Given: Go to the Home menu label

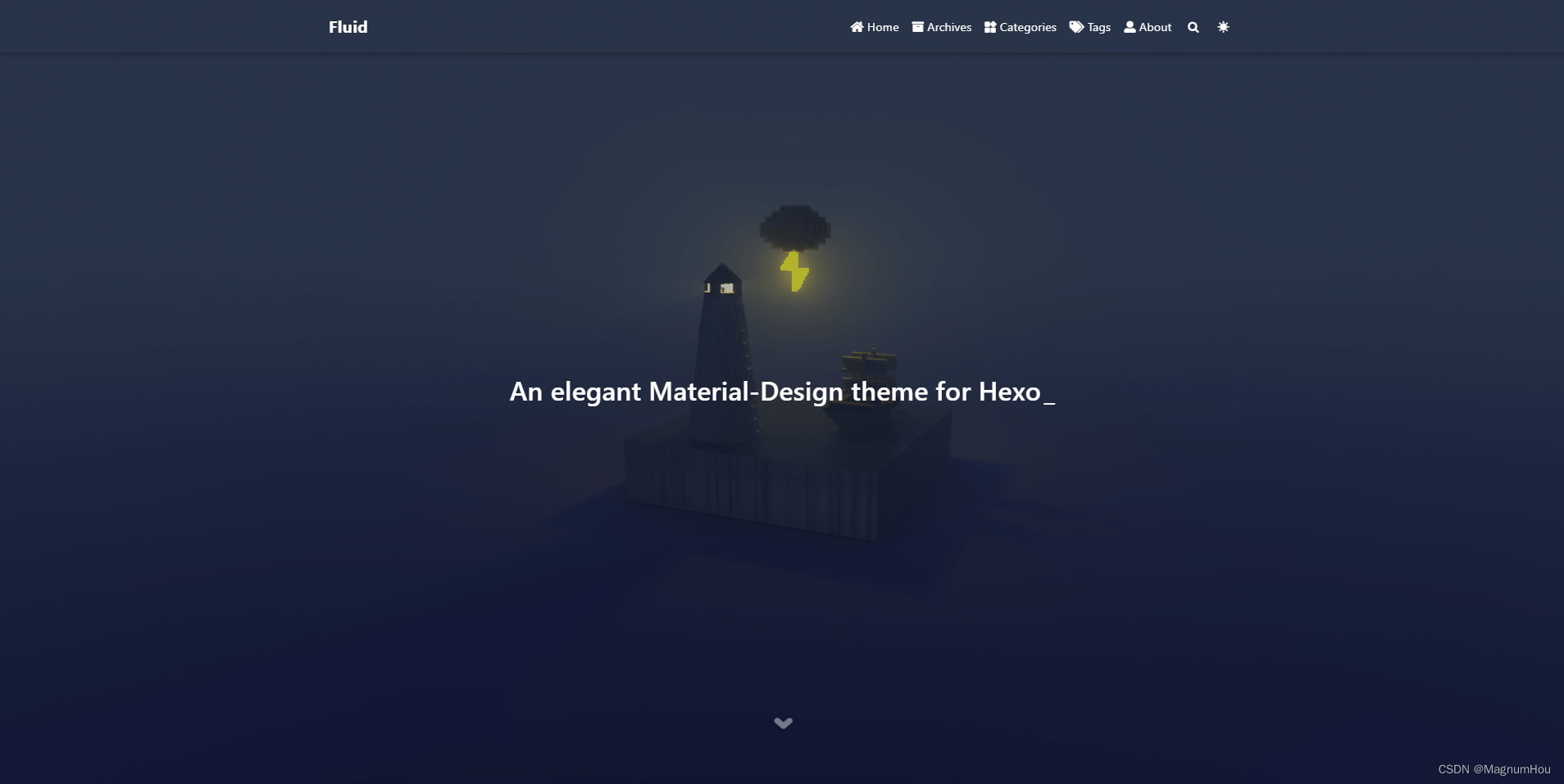Looking at the screenshot, I should point(883,27).
